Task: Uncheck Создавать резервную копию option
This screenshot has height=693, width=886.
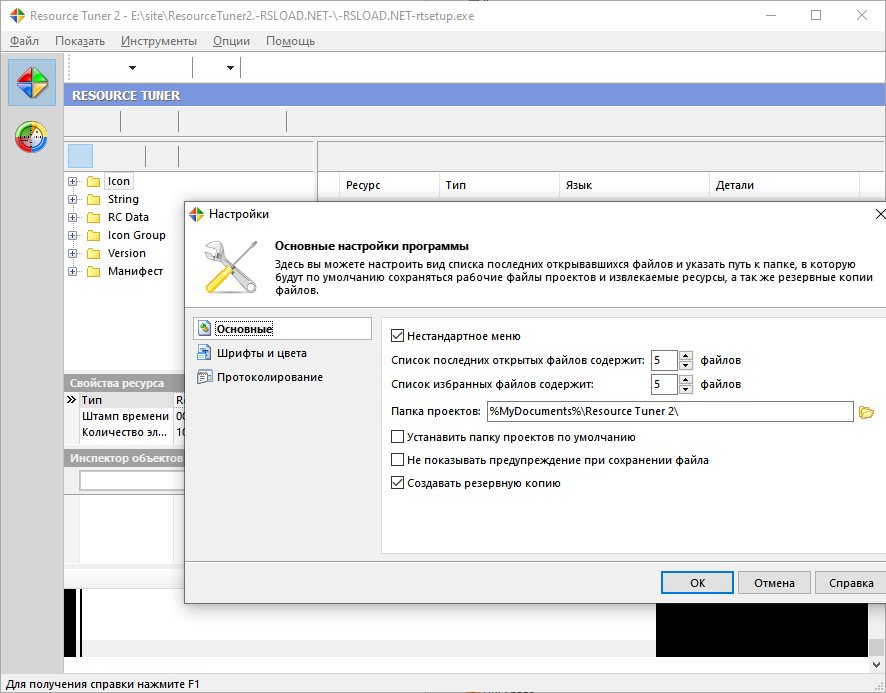Action: 398,483
